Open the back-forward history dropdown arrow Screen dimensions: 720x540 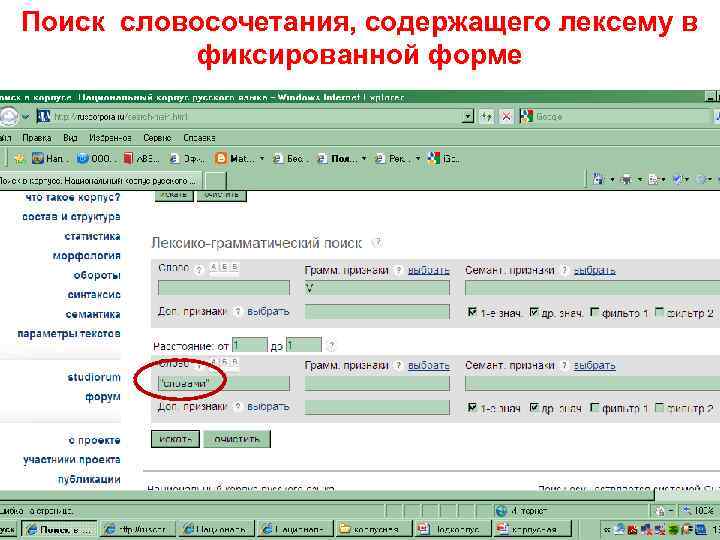click(x=26, y=117)
